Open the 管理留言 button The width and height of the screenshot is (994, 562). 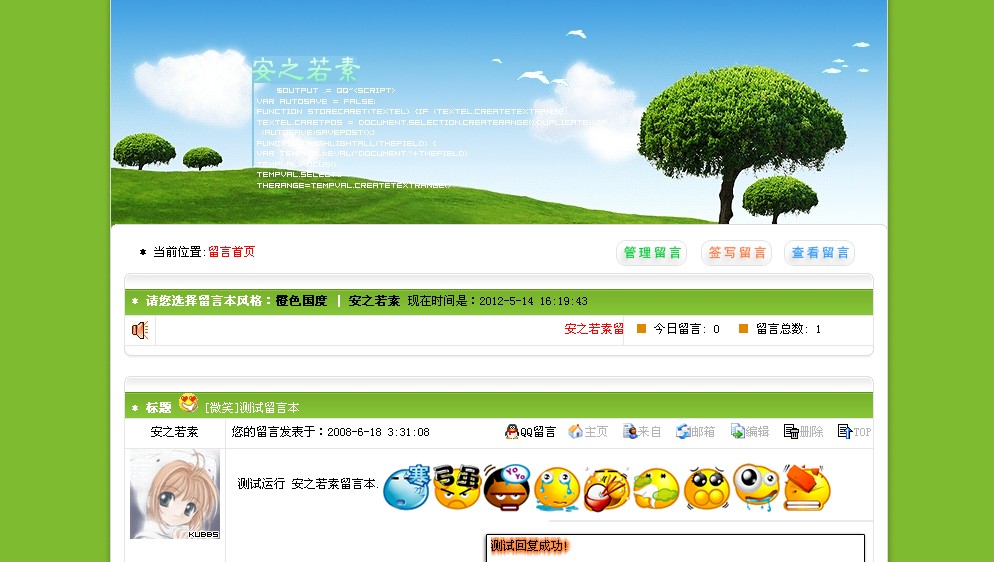(652, 253)
